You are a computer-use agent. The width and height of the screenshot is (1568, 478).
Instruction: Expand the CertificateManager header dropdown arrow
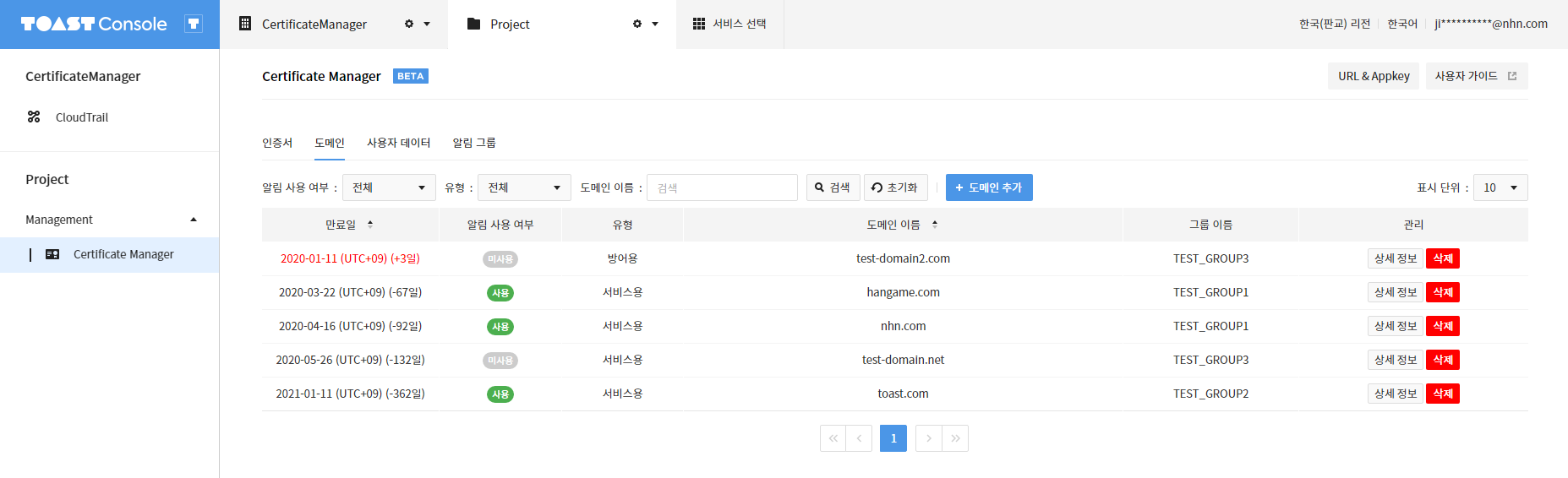[x=427, y=24]
